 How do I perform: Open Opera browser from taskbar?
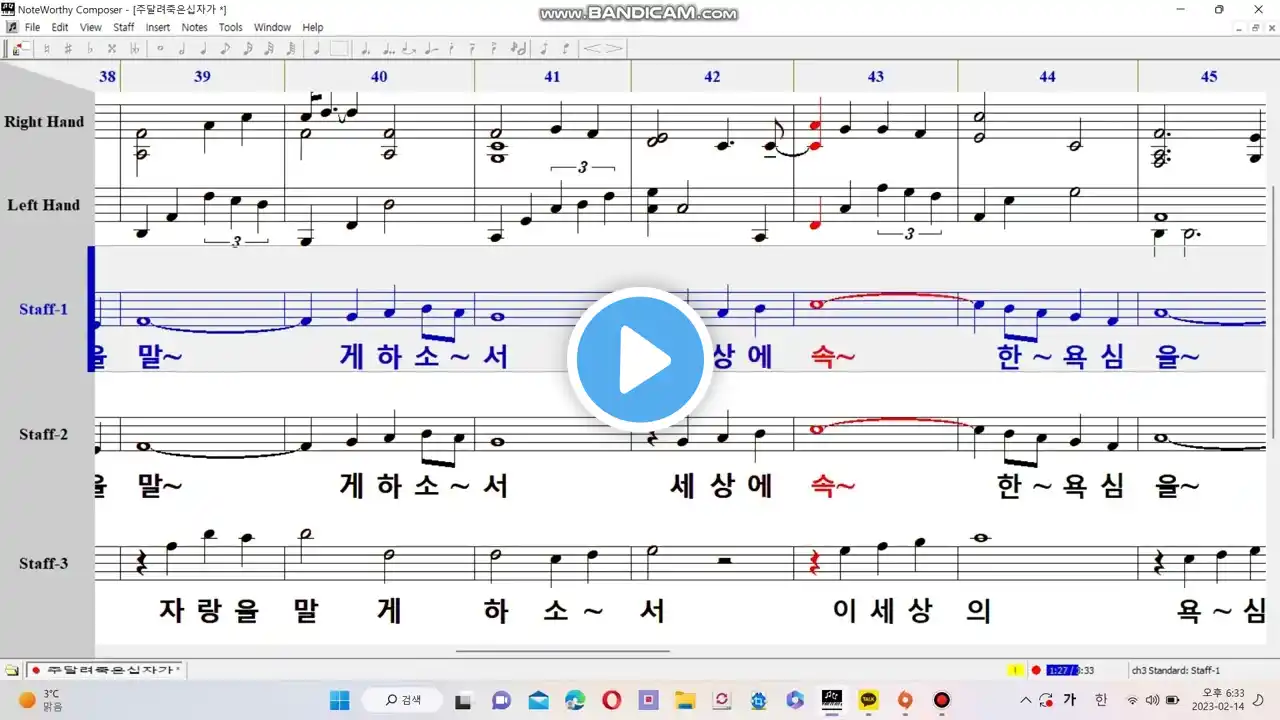(611, 700)
